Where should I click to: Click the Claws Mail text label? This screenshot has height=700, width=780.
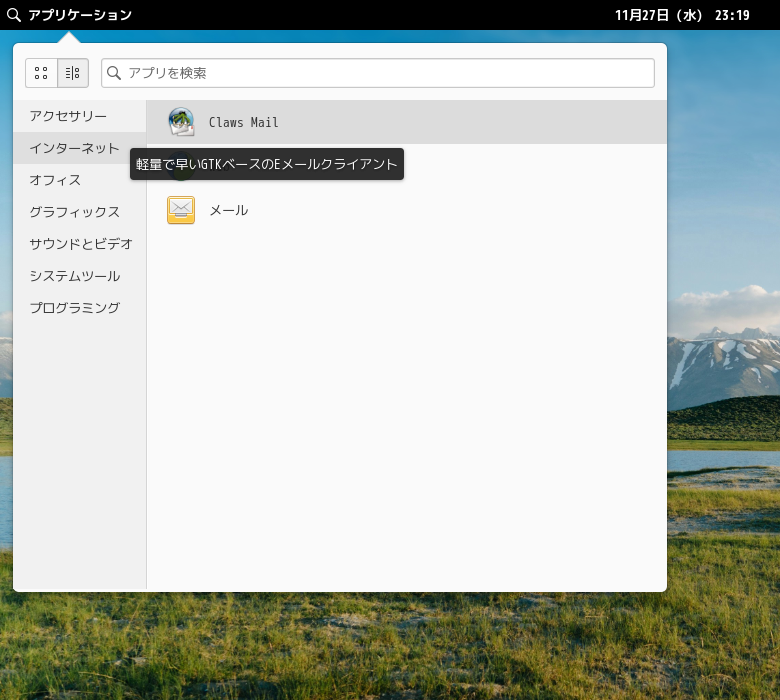pyautogui.click(x=243, y=122)
